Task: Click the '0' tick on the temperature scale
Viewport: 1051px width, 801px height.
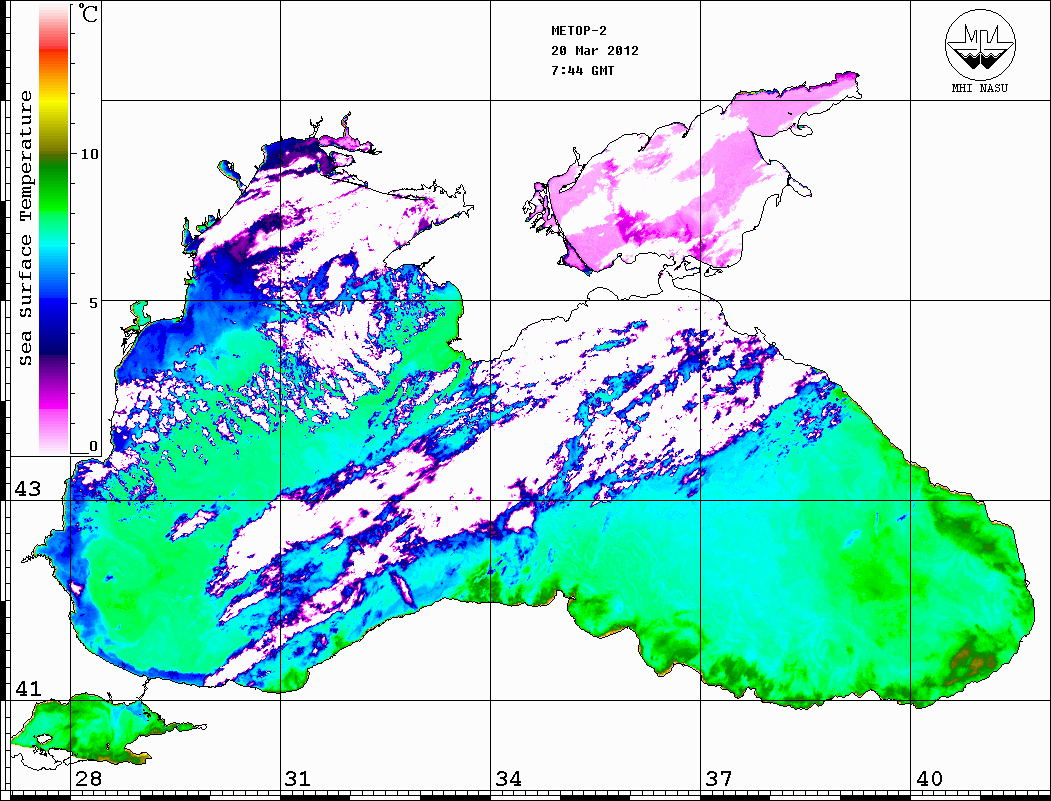Action: (x=93, y=446)
